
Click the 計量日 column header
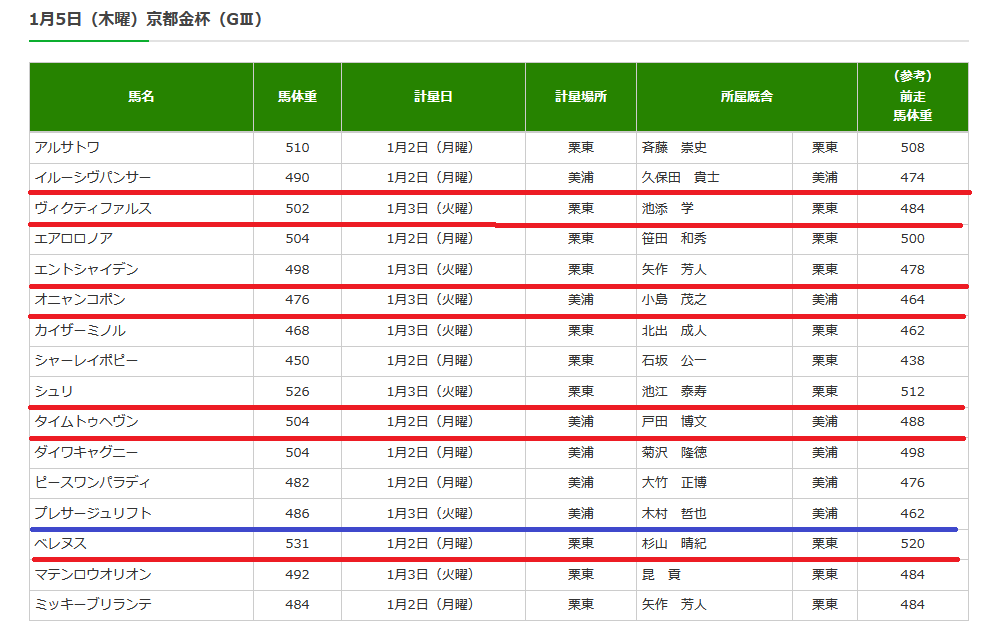coord(433,97)
